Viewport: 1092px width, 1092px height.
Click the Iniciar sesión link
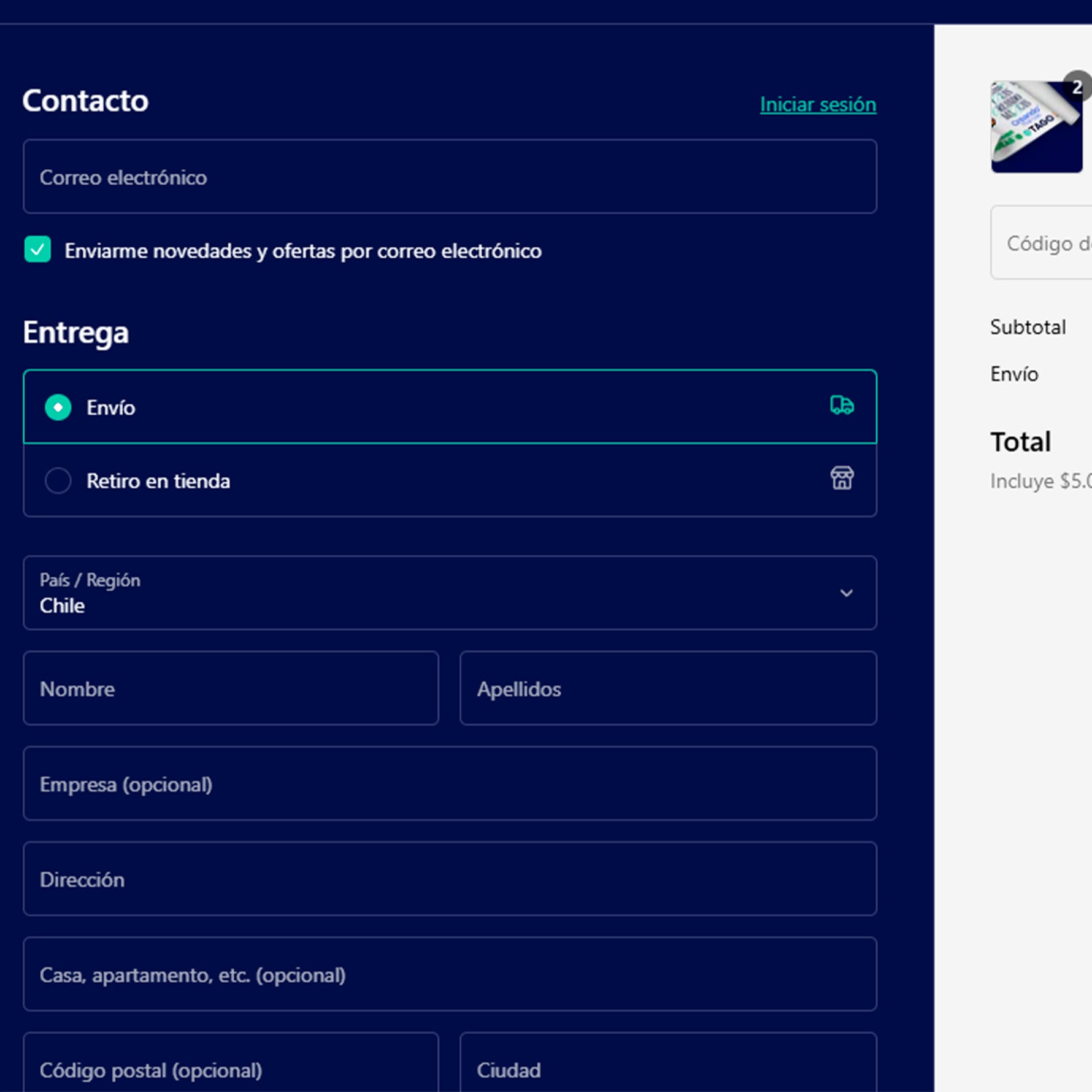(818, 104)
